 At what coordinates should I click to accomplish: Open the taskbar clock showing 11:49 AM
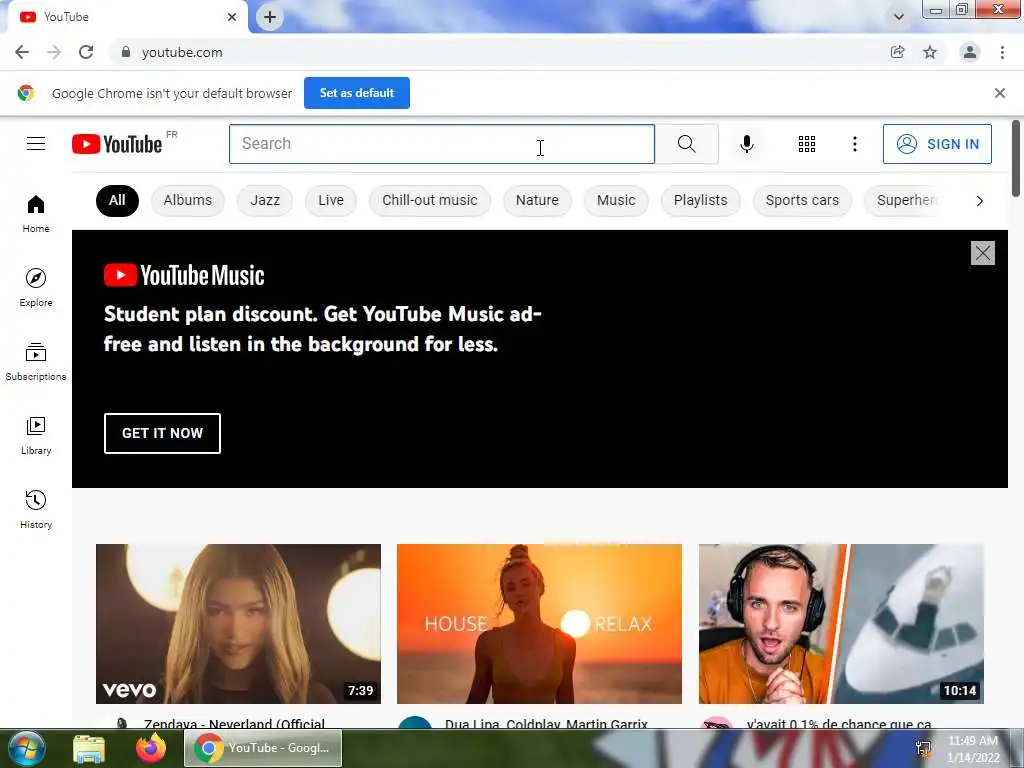click(x=972, y=749)
